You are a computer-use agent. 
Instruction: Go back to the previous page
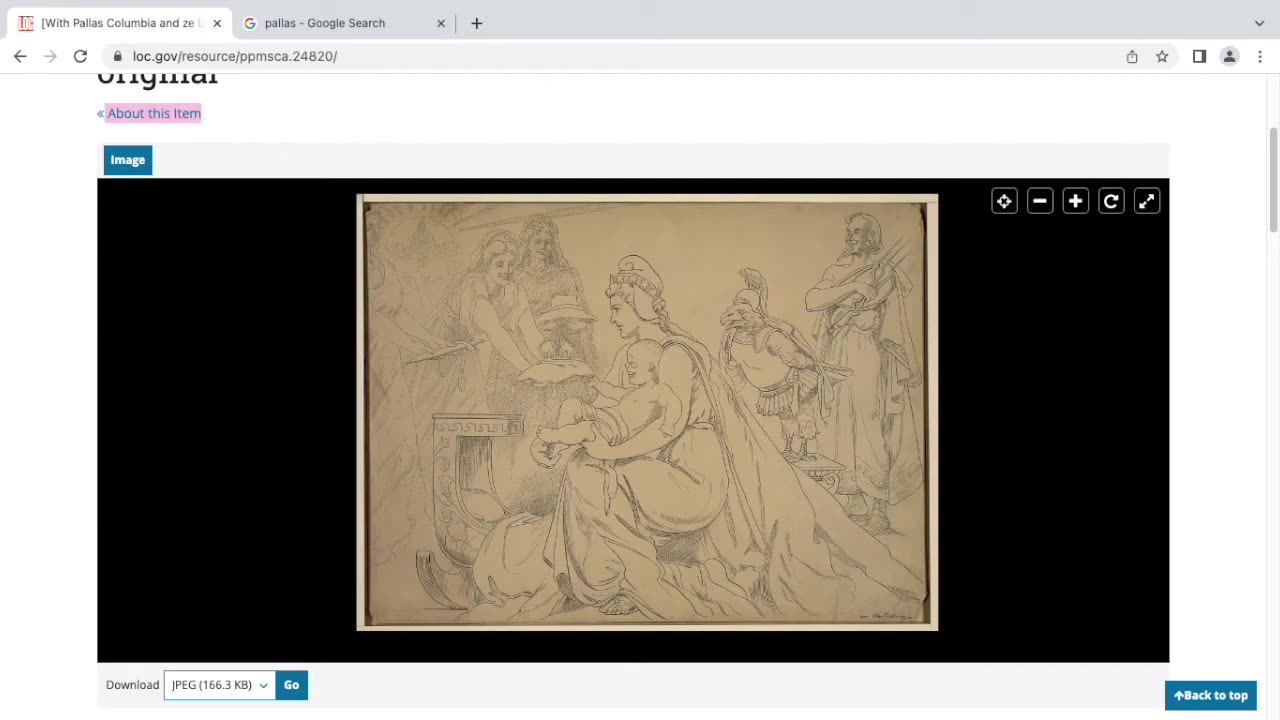click(20, 56)
